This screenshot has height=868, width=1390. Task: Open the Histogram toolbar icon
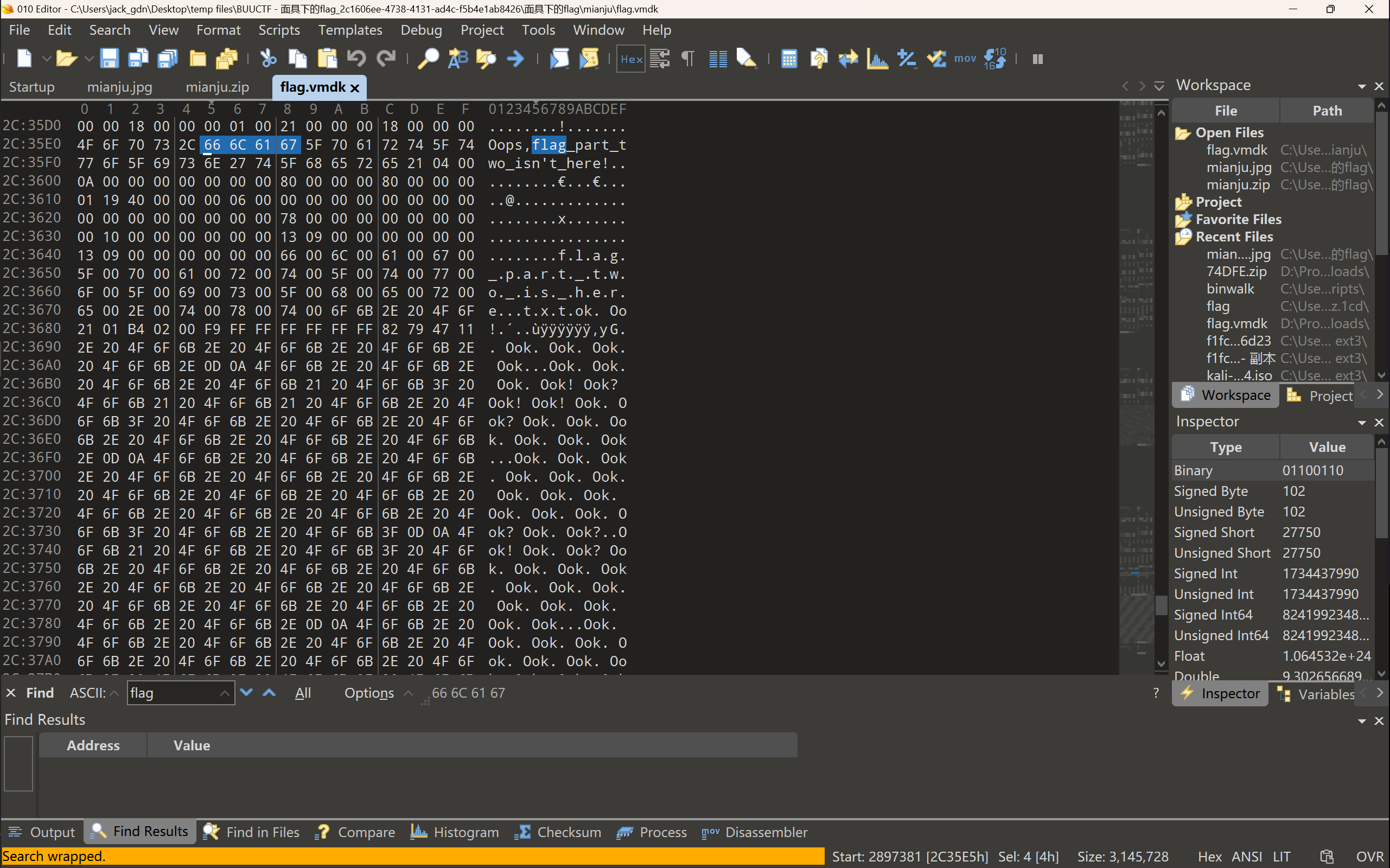(x=877, y=59)
